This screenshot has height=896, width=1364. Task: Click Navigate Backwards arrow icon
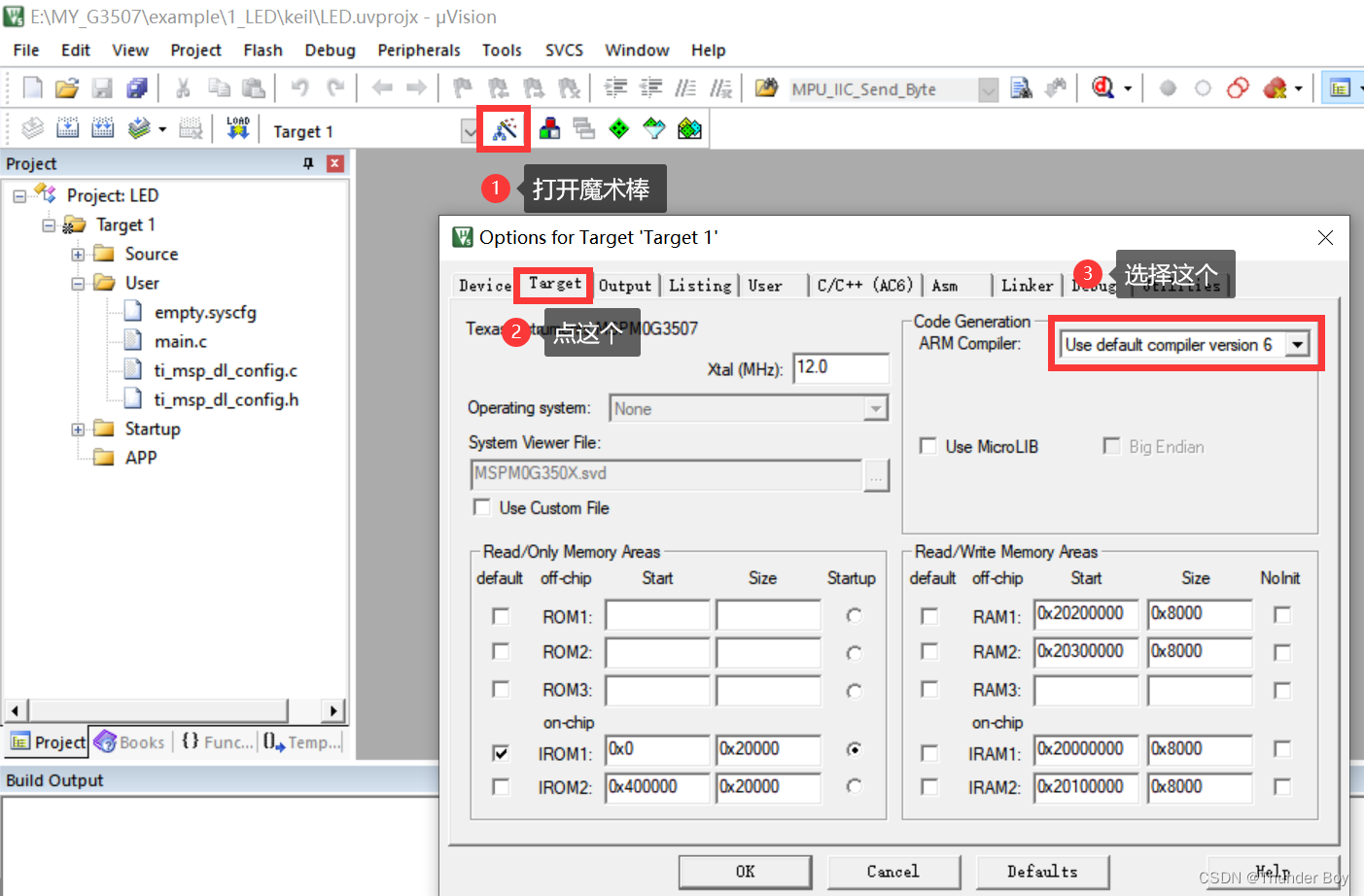pos(382,88)
